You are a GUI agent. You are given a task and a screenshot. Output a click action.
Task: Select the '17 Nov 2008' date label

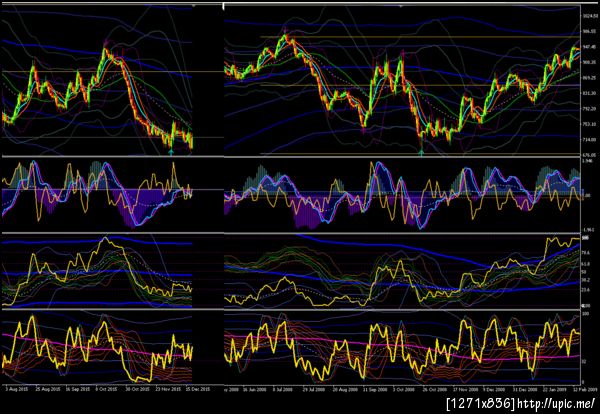[x=466, y=390]
